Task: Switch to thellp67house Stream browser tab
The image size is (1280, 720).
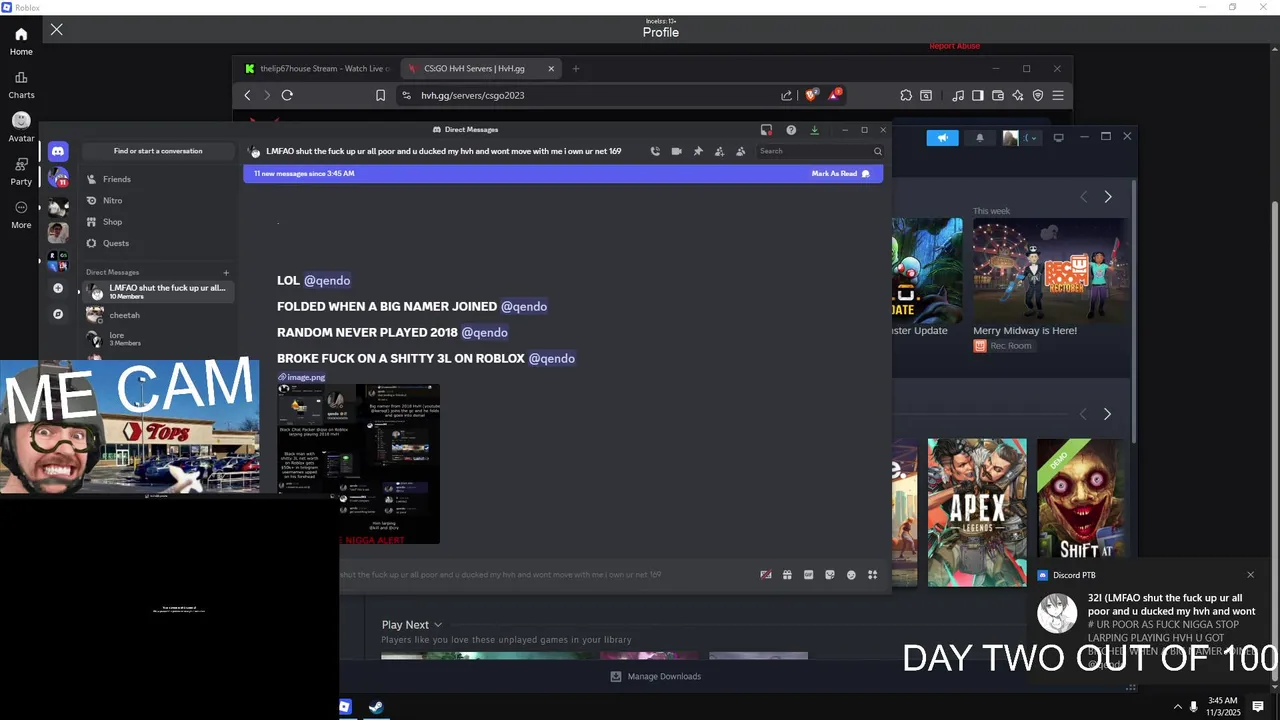Action: pyautogui.click(x=318, y=69)
